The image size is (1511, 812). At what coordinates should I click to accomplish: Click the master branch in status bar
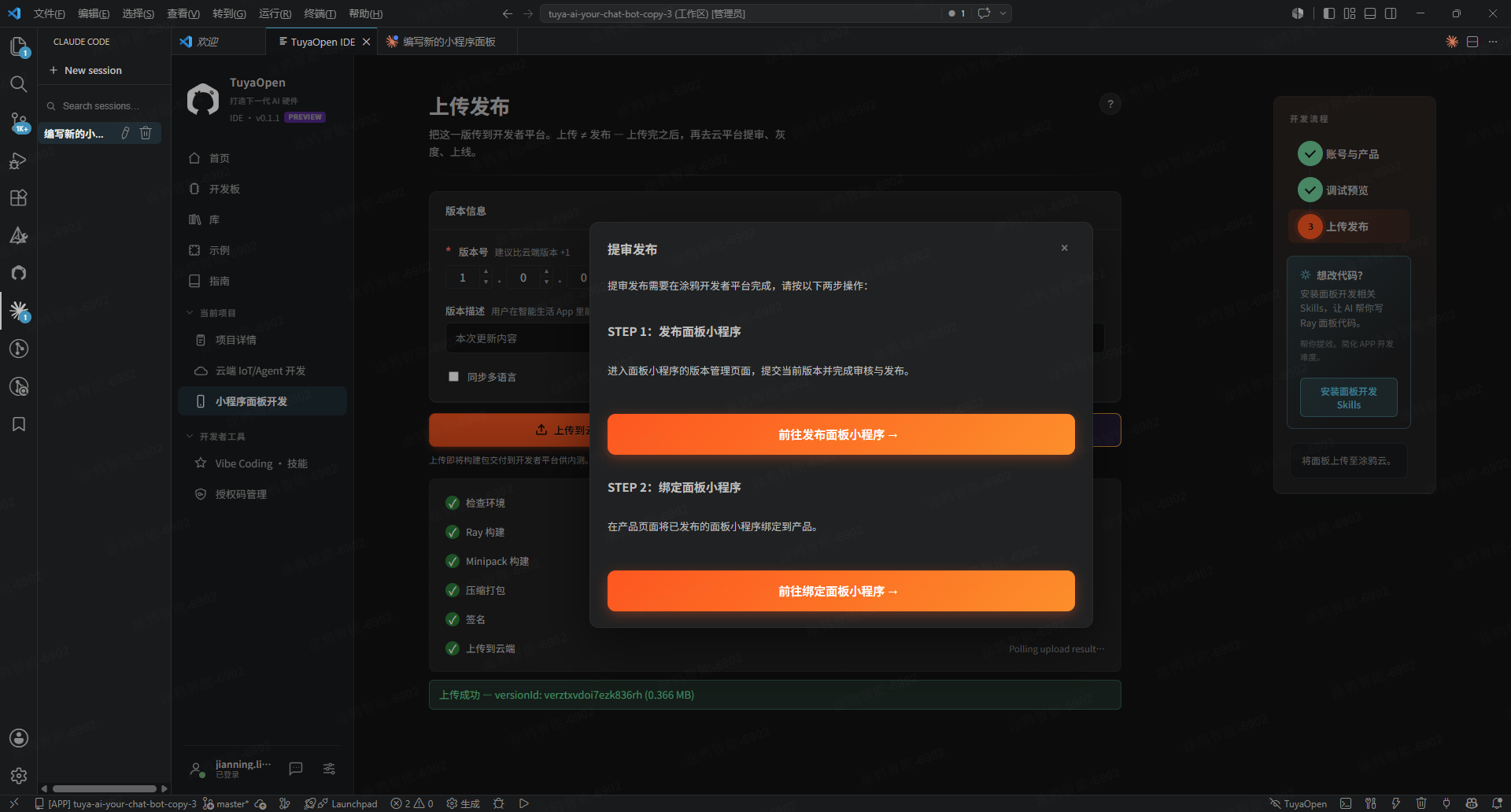coord(226,803)
